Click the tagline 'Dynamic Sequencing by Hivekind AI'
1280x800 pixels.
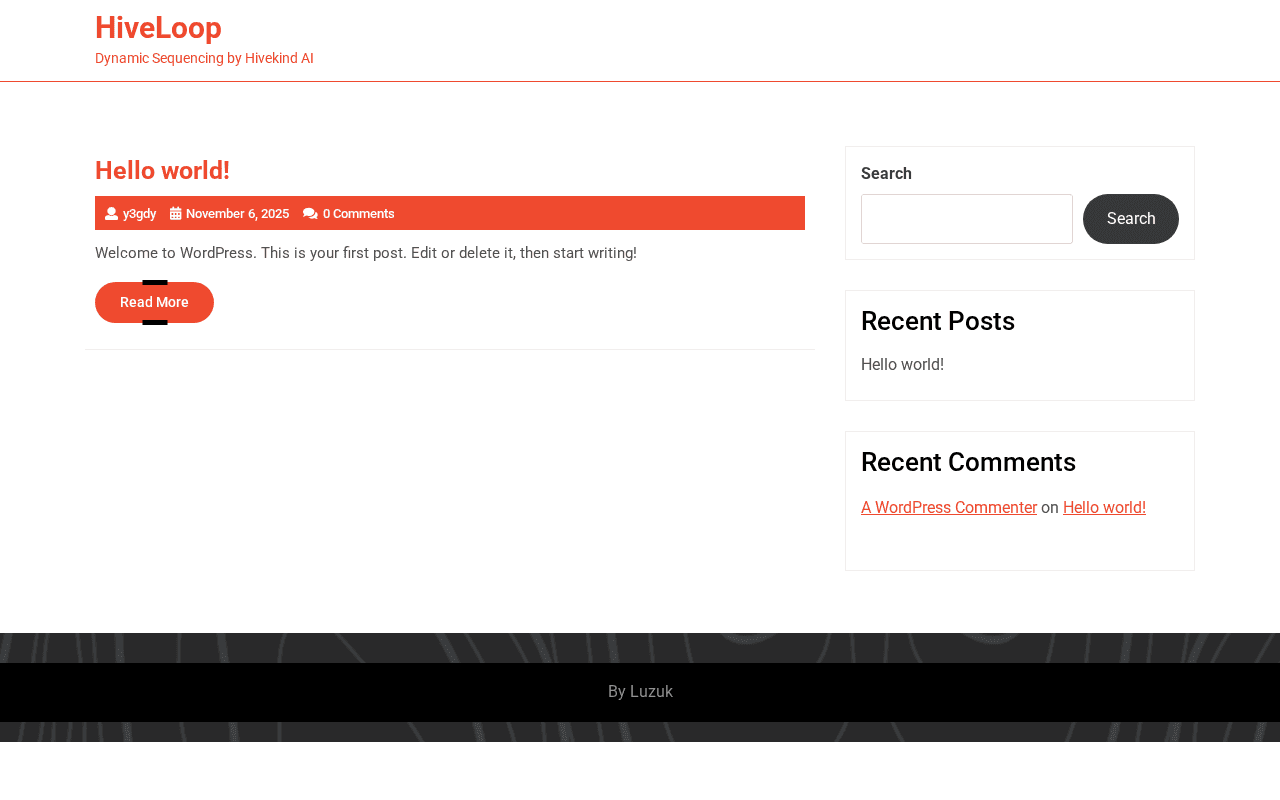coord(204,59)
